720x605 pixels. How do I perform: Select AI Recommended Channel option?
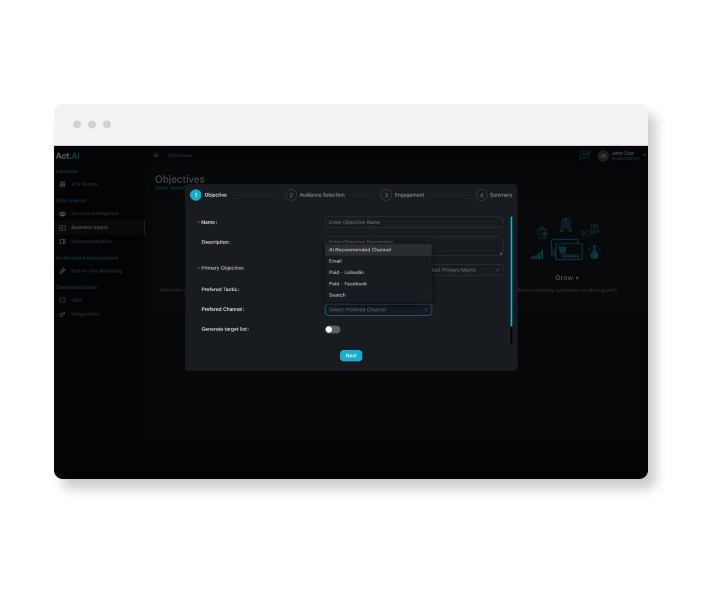click(360, 249)
